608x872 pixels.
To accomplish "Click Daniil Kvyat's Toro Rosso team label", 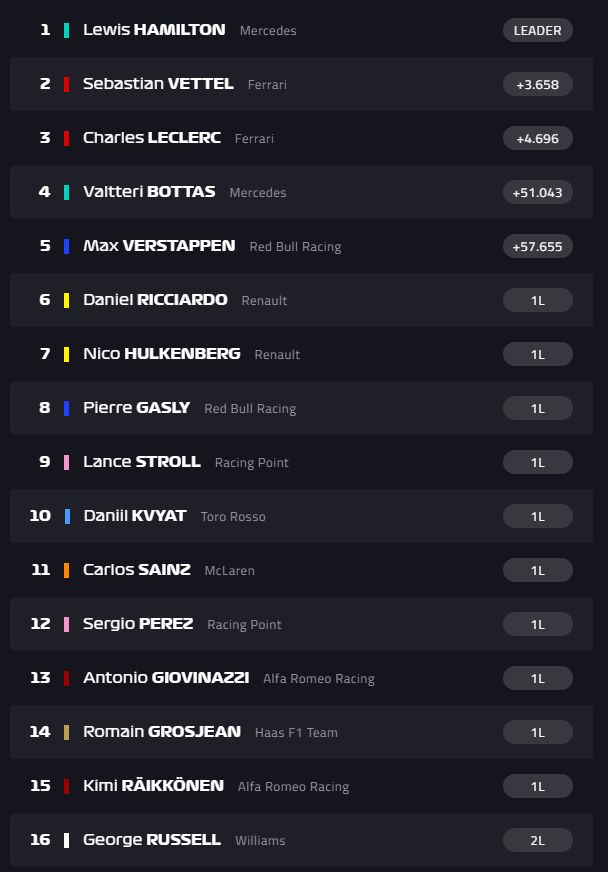I will (233, 517).
